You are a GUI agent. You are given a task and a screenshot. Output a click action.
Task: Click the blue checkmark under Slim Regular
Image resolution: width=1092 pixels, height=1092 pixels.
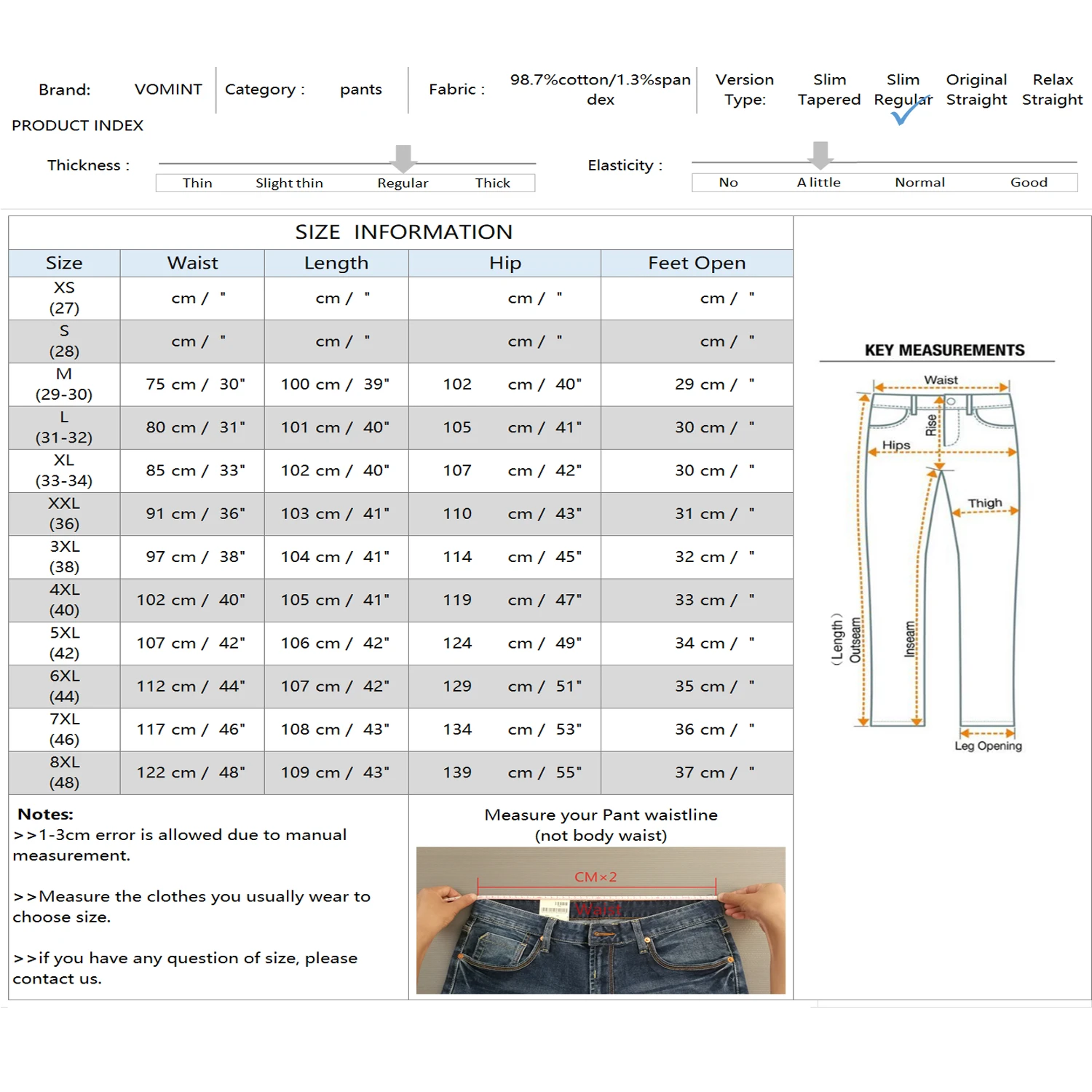[910, 111]
